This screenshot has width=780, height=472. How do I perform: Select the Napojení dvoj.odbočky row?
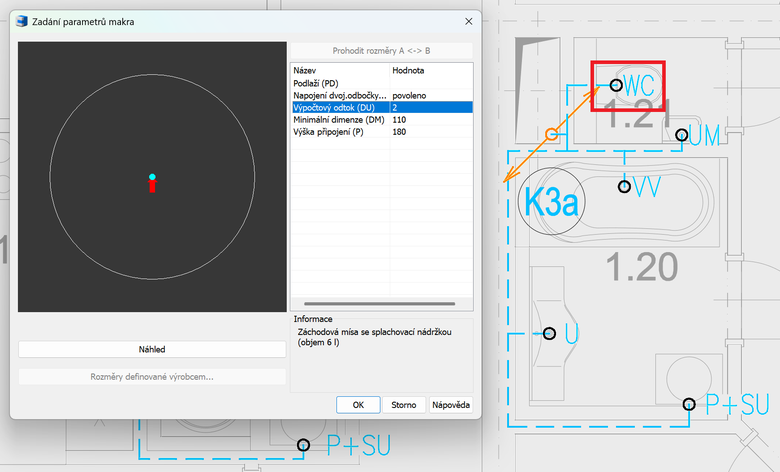[382, 95]
